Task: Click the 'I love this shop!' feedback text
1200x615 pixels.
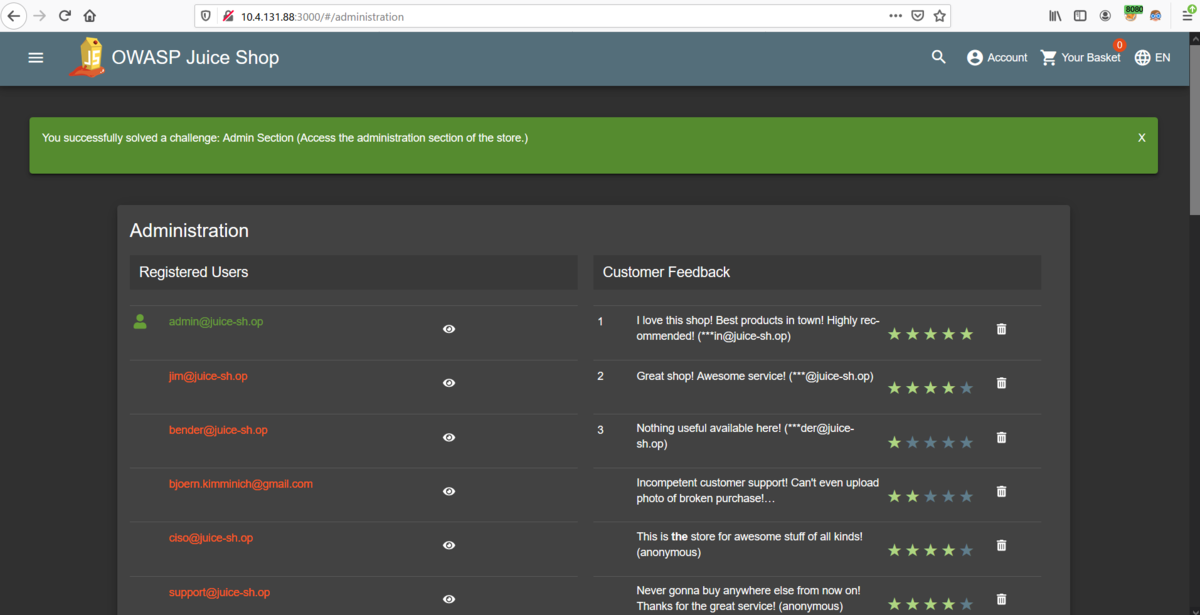Action: tap(758, 329)
